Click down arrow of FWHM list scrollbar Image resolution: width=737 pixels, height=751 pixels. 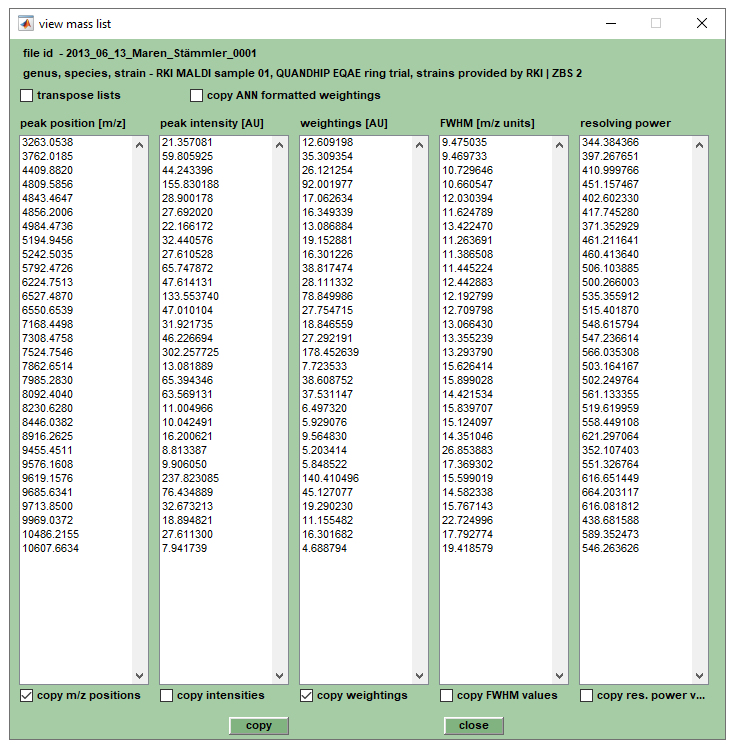(561, 676)
